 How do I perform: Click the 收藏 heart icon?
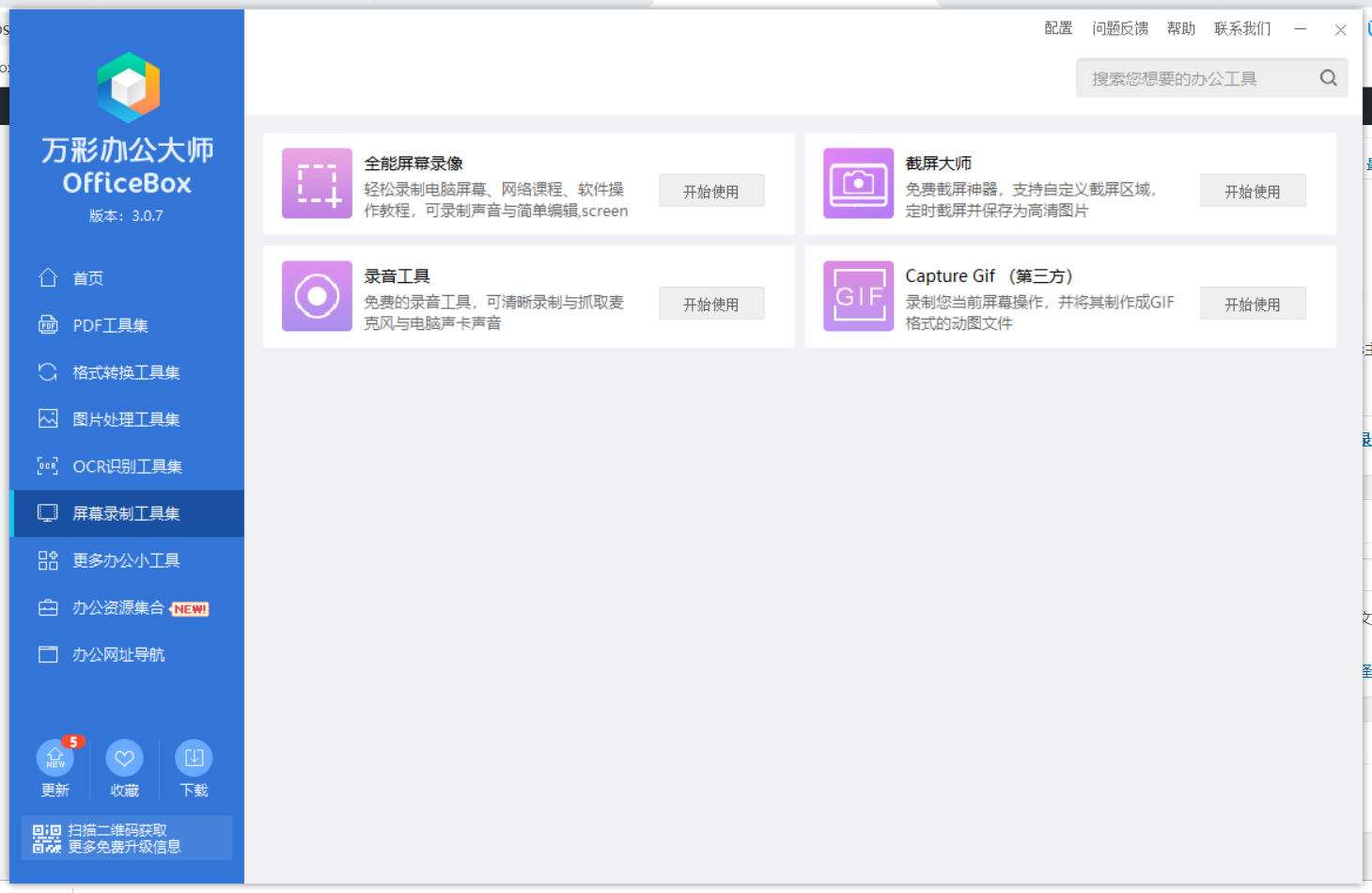(x=124, y=758)
